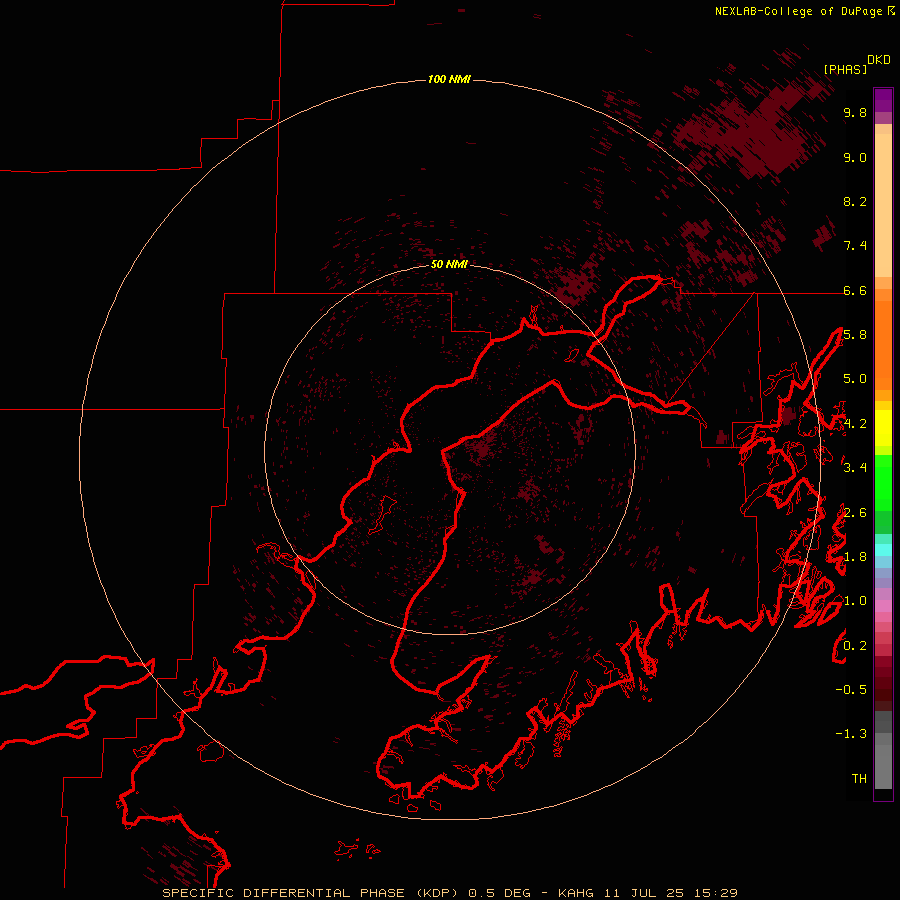Click the 9.0 value on color scale
The width and height of the screenshot is (900, 900).
(855, 157)
